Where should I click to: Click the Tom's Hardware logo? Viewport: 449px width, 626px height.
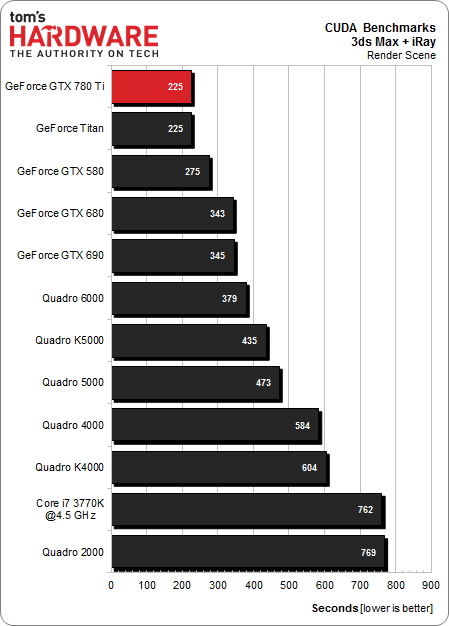[84, 34]
